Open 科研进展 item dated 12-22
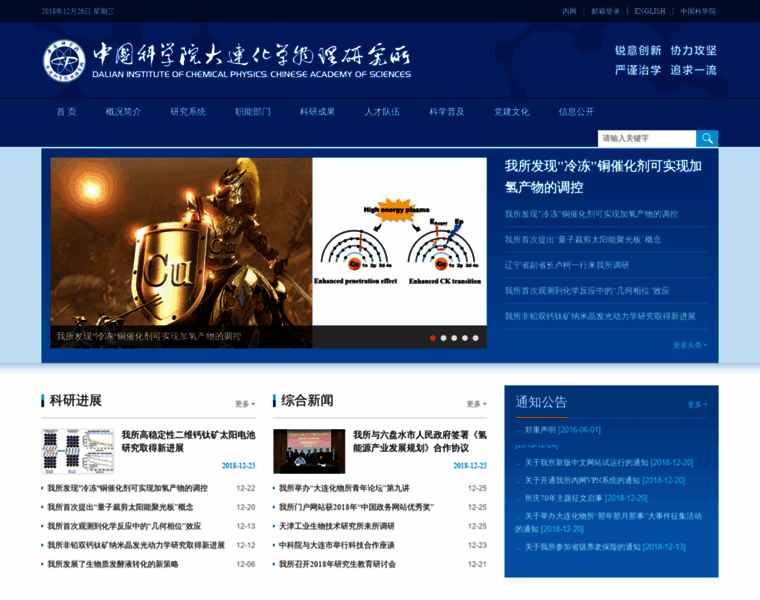 coord(127,488)
